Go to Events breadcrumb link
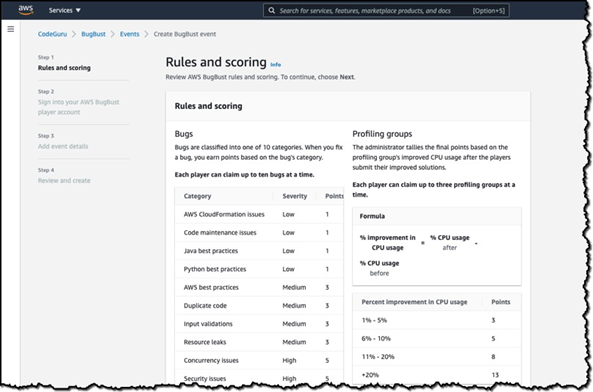 click(x=129, y=34)
